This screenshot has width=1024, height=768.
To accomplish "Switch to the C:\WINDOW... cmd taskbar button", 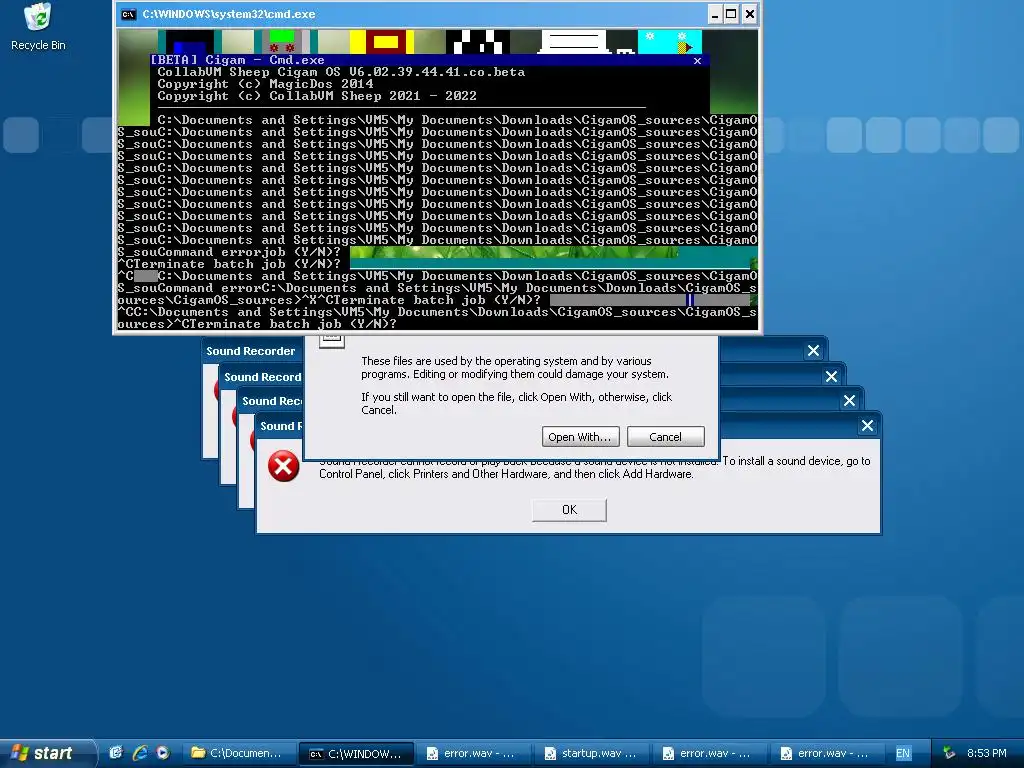I will [x=356, y=754].
